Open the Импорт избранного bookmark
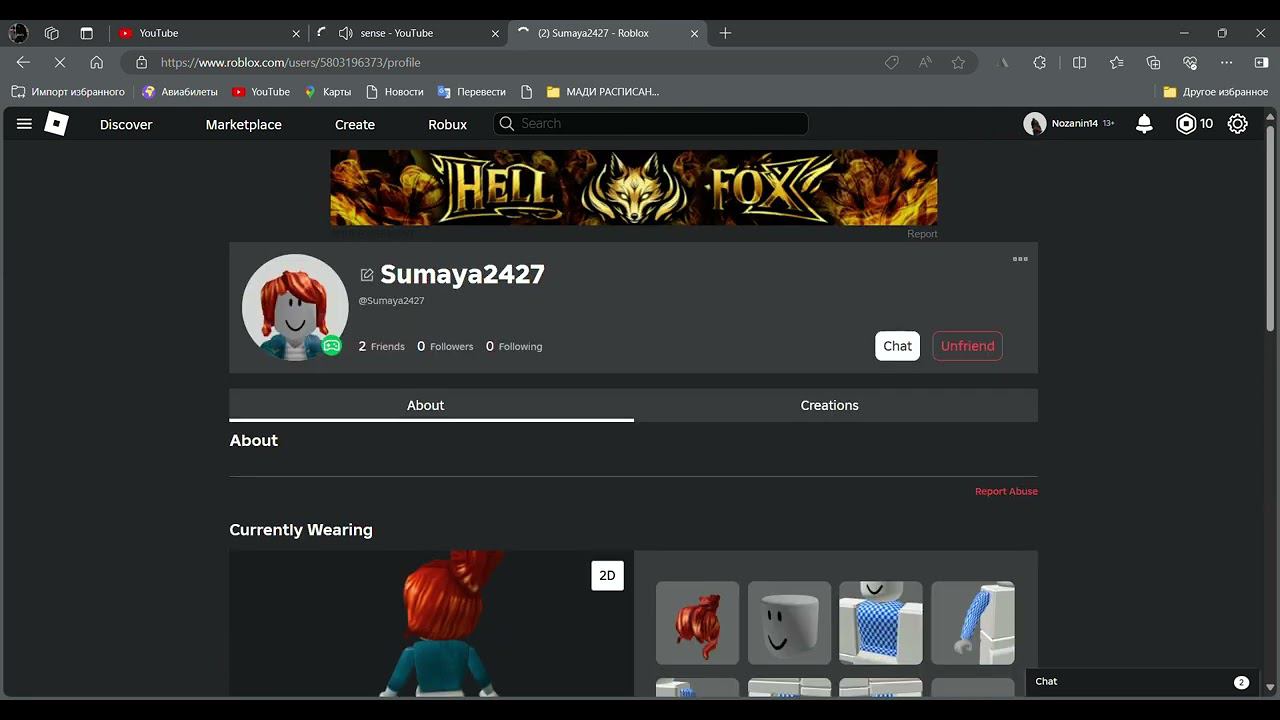 68,92
